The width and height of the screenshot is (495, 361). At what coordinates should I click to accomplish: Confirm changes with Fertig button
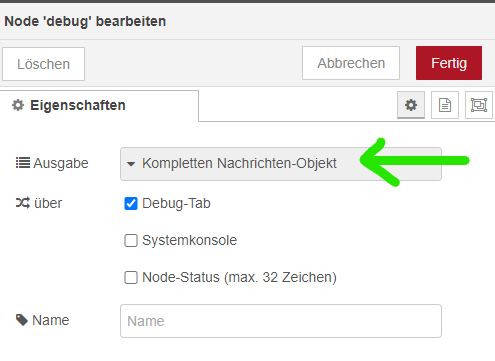point(449,63)
